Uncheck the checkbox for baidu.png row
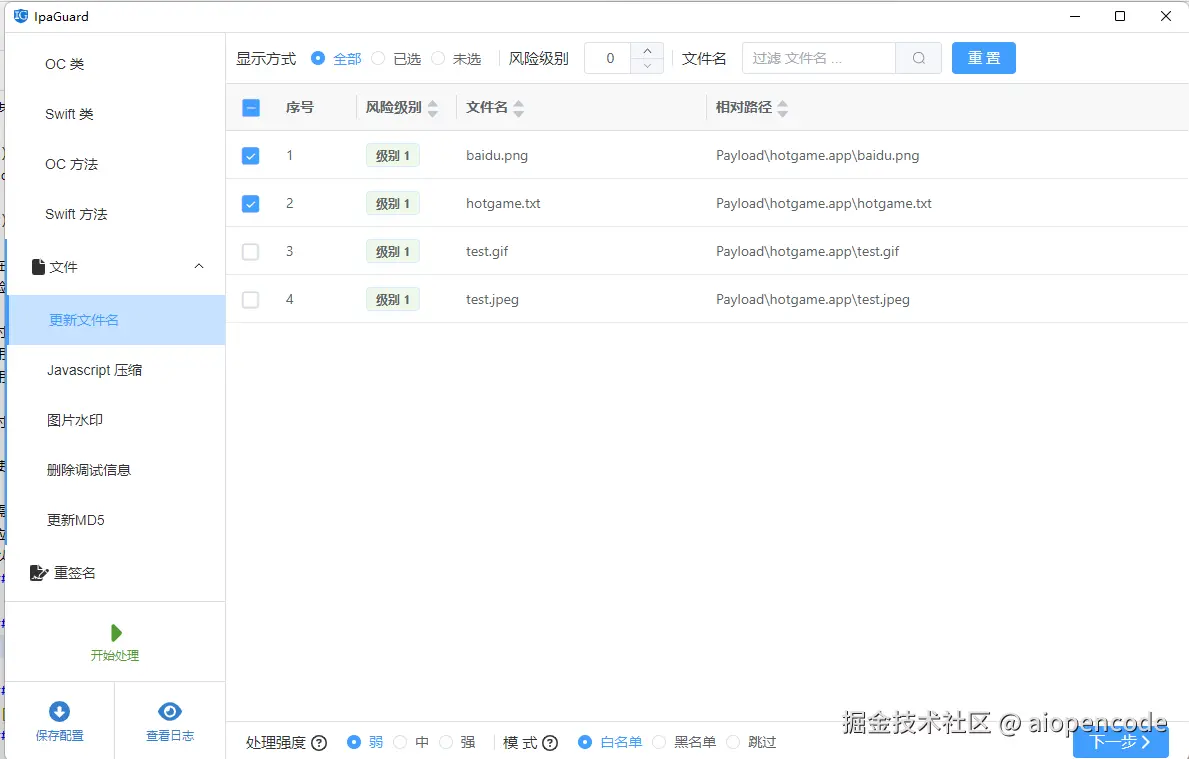 tap(250, 155)
